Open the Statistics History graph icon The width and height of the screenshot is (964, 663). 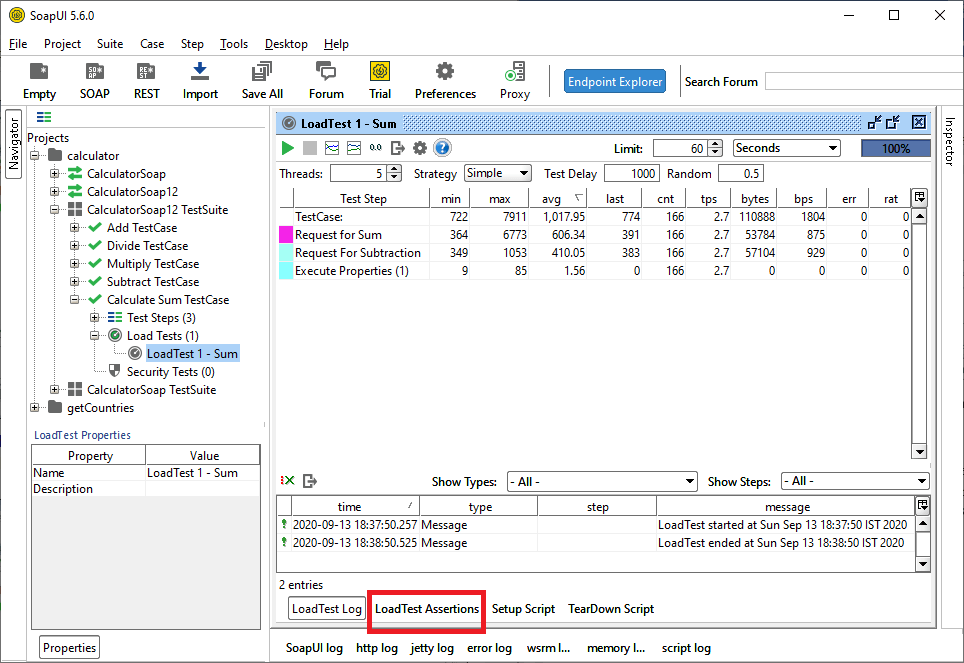pos(353,148)
